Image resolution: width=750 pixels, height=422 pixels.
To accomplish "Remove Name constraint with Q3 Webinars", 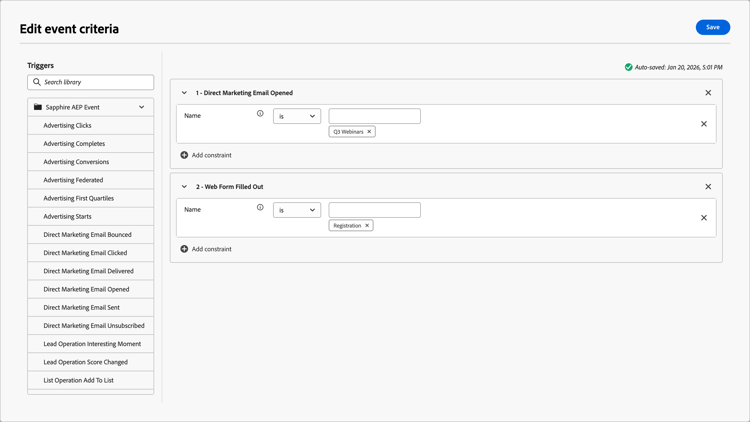I will [704, 124].
